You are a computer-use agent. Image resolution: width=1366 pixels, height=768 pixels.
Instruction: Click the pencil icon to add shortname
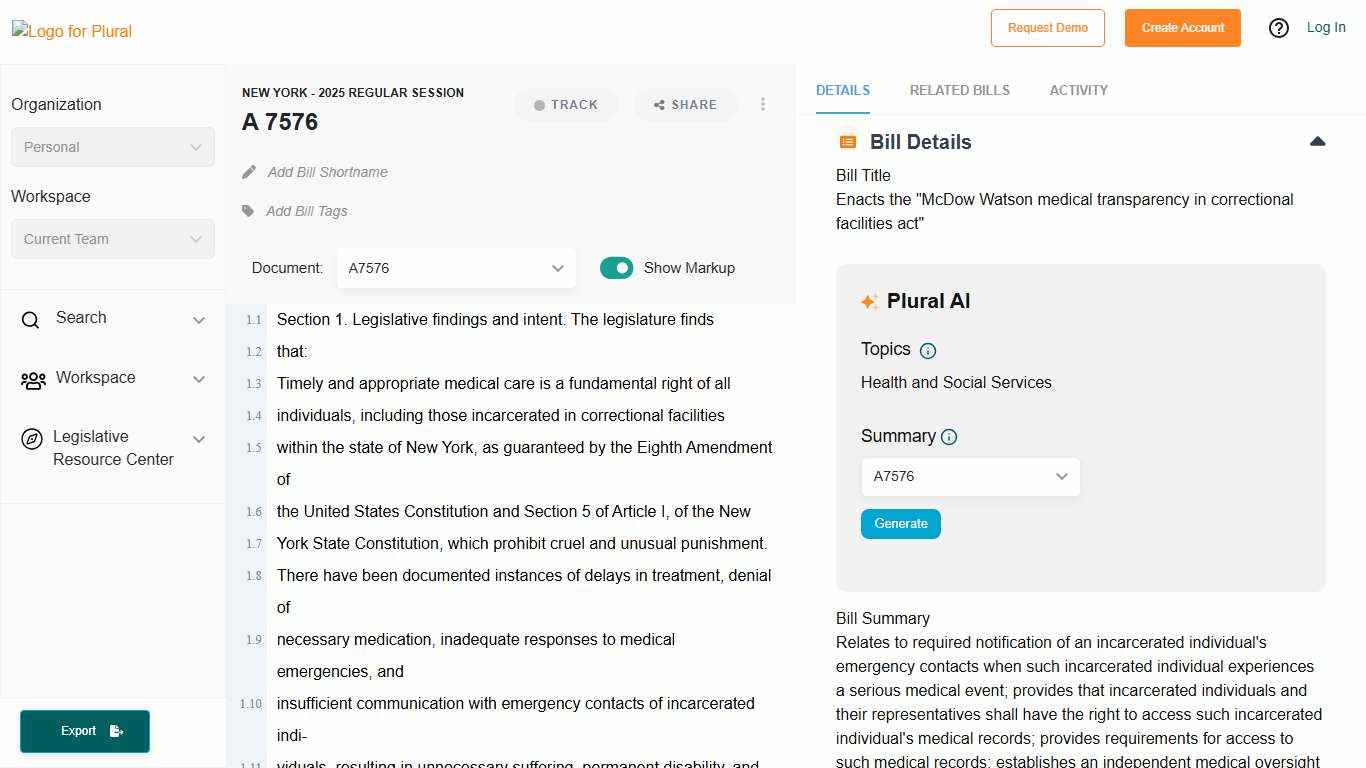(x=249, y=172)
